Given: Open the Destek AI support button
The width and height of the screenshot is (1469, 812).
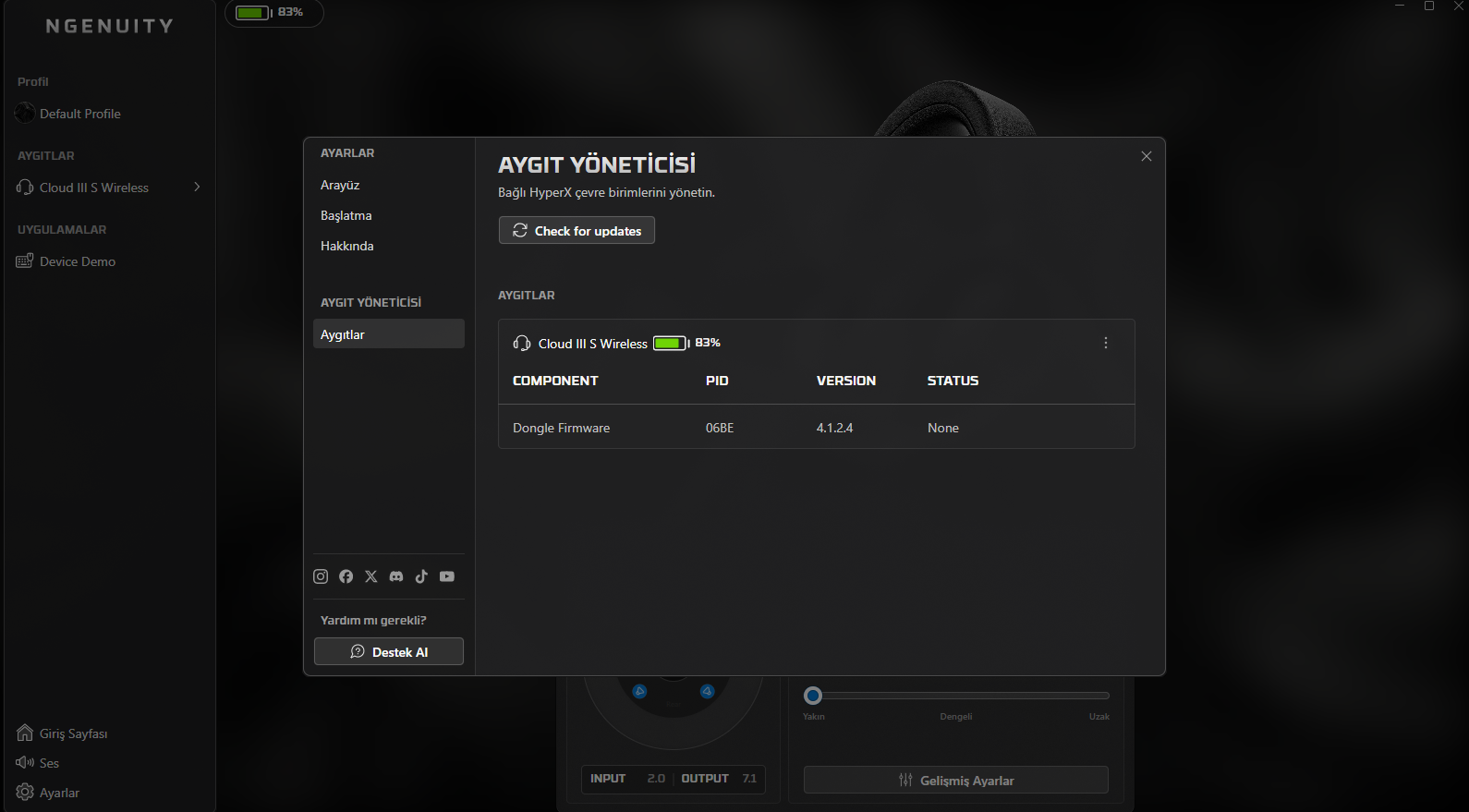Looking at the screenshot, I should tap(389, 651).
